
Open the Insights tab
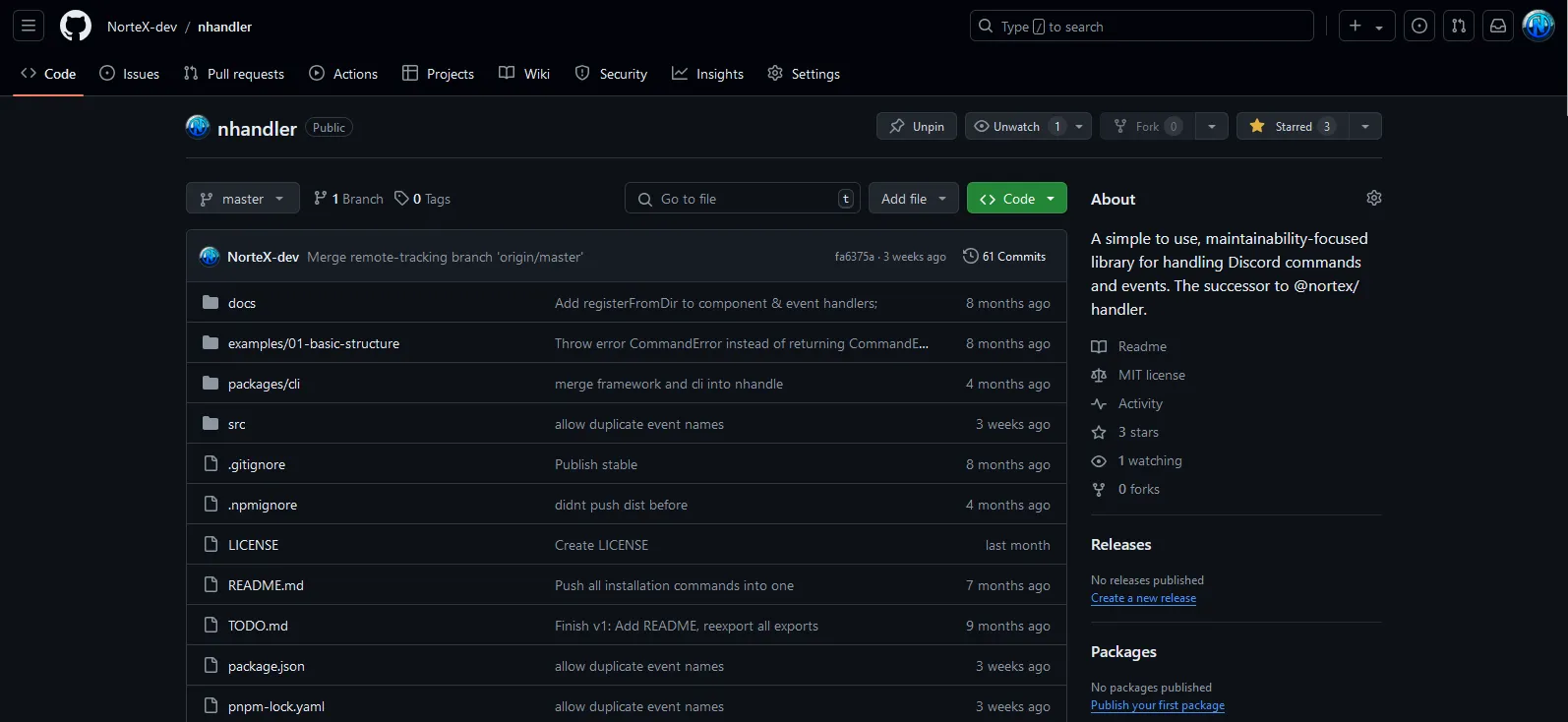708,74
